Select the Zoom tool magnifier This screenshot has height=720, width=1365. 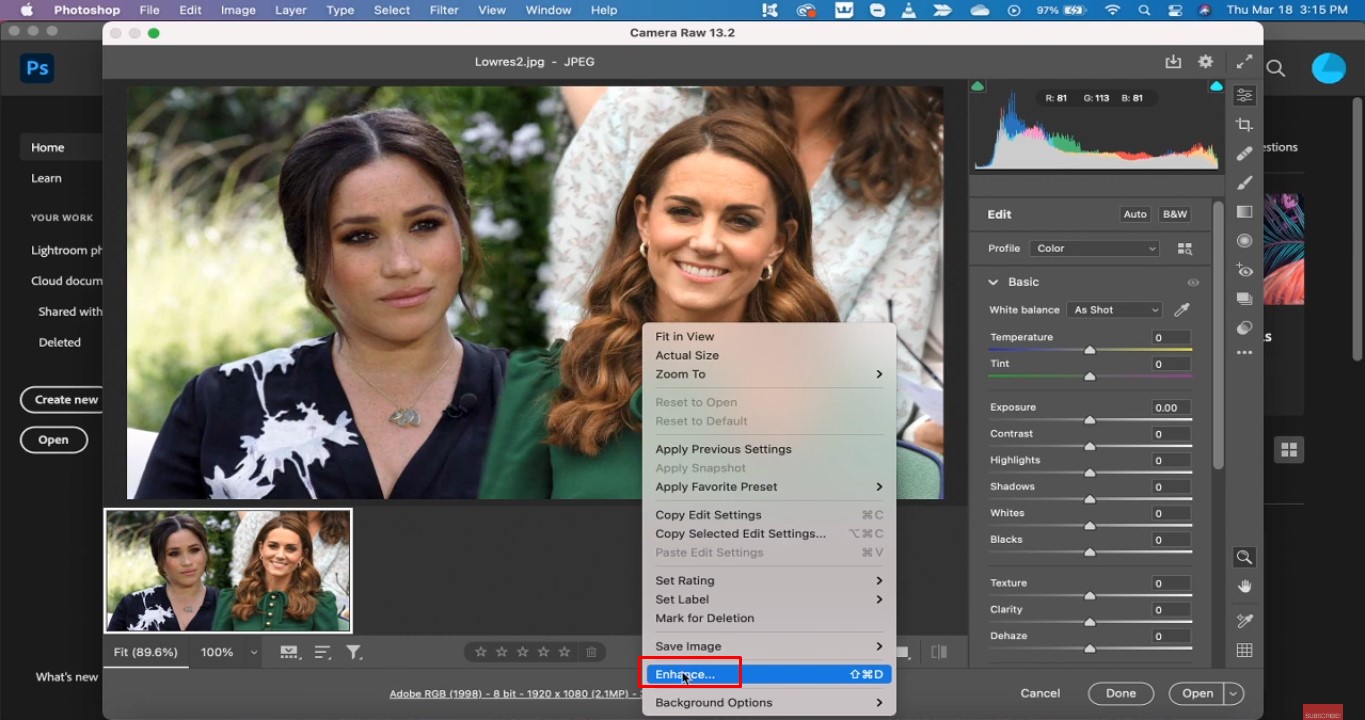[1244, 557]
